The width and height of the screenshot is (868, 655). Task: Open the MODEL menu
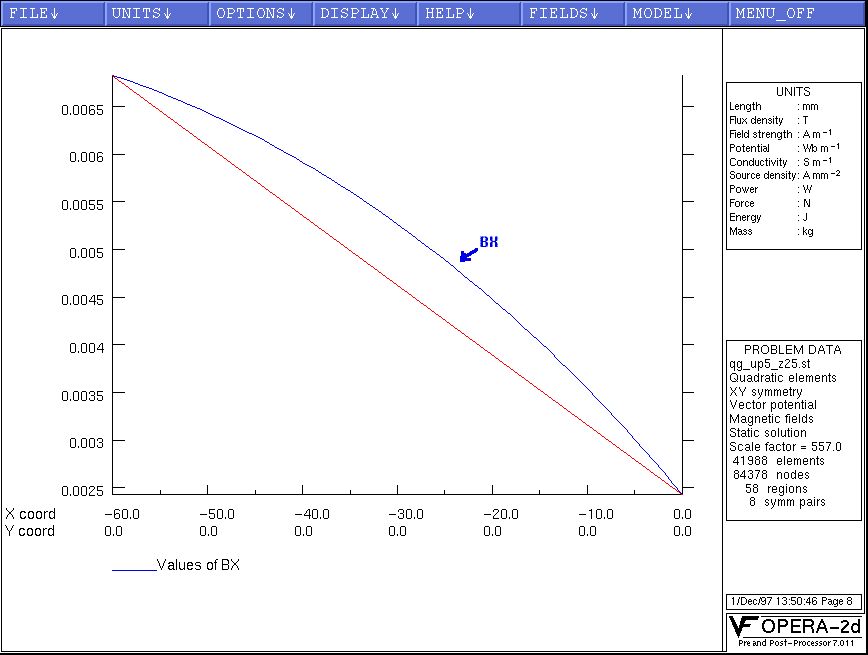click(x=676, y=13)
